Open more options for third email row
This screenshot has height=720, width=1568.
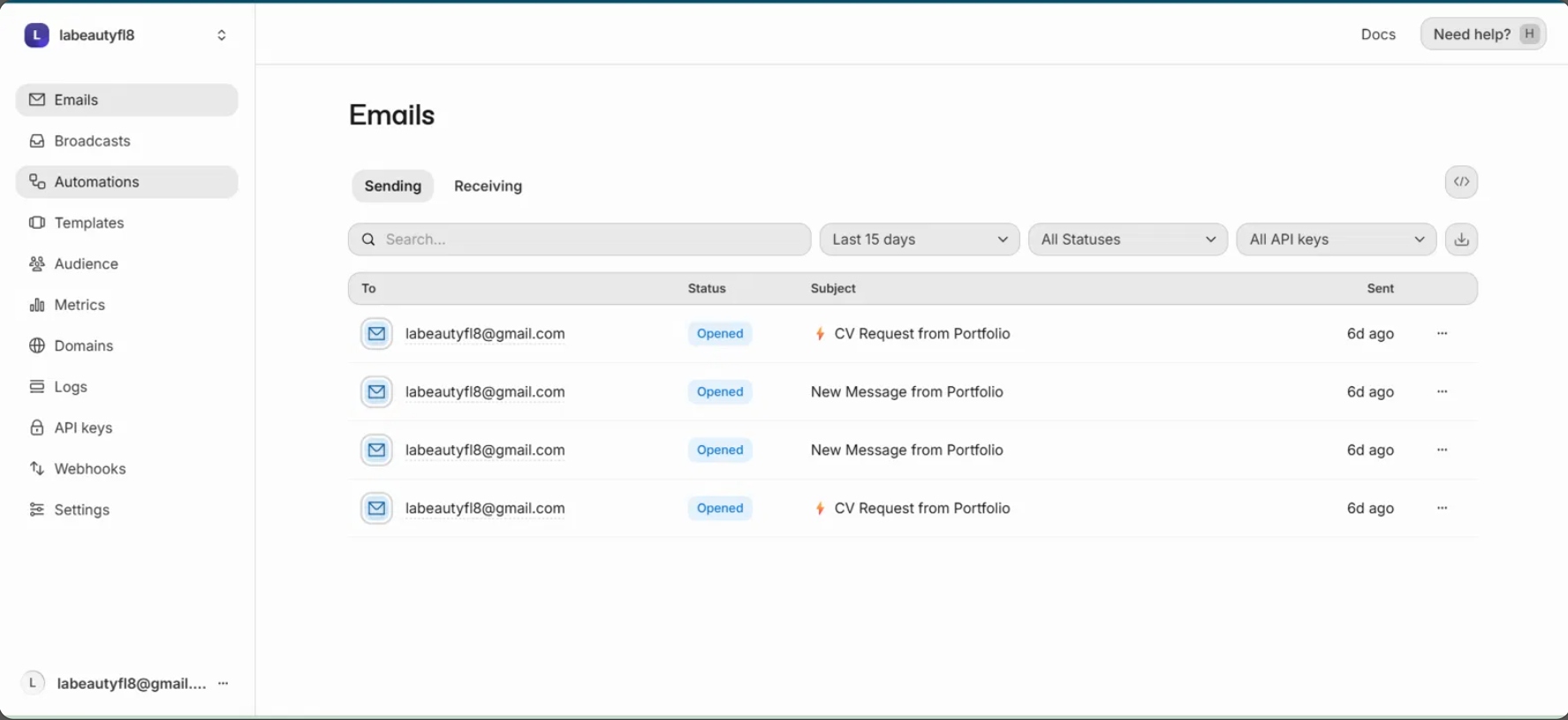click(1442, 451)
